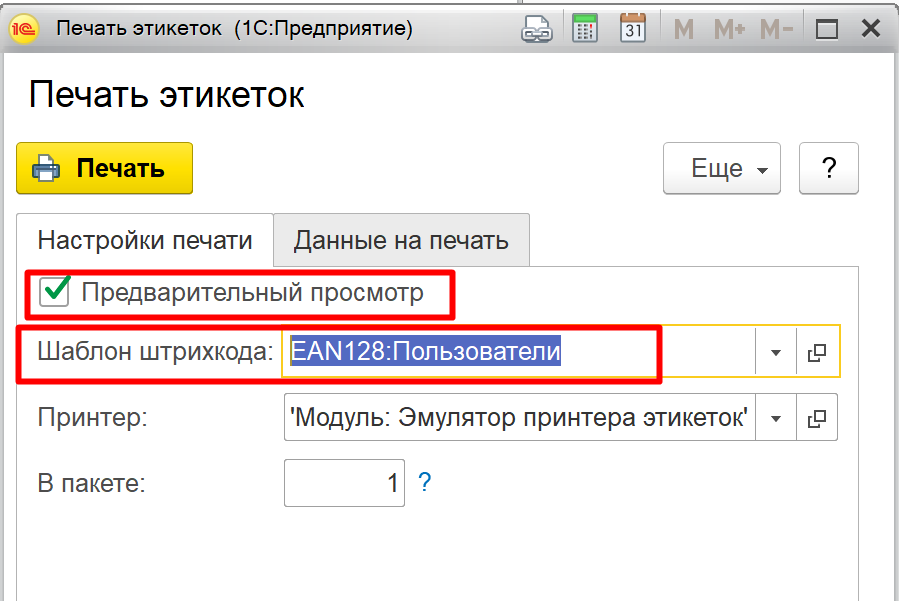Open the selected Принтер item icon
The height and width of the screenshot is (601, 899).
tap(817, 417)
